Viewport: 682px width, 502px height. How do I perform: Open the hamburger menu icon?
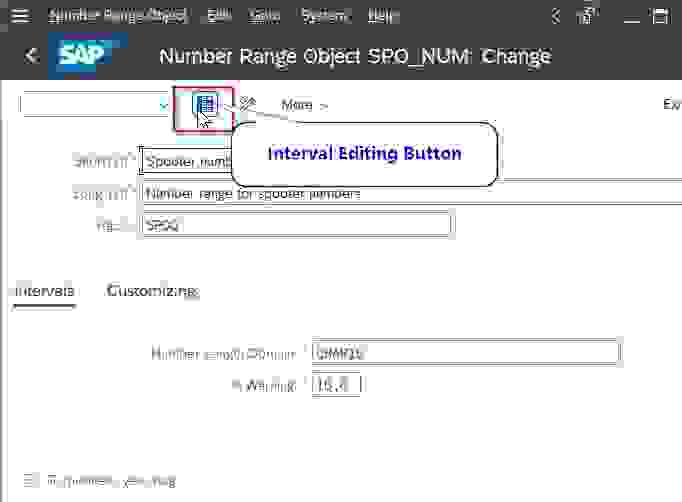click(20, 16)
